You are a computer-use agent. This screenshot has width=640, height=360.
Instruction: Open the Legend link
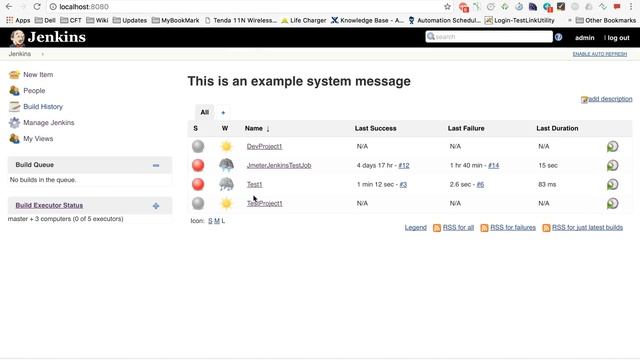[416, 228]
